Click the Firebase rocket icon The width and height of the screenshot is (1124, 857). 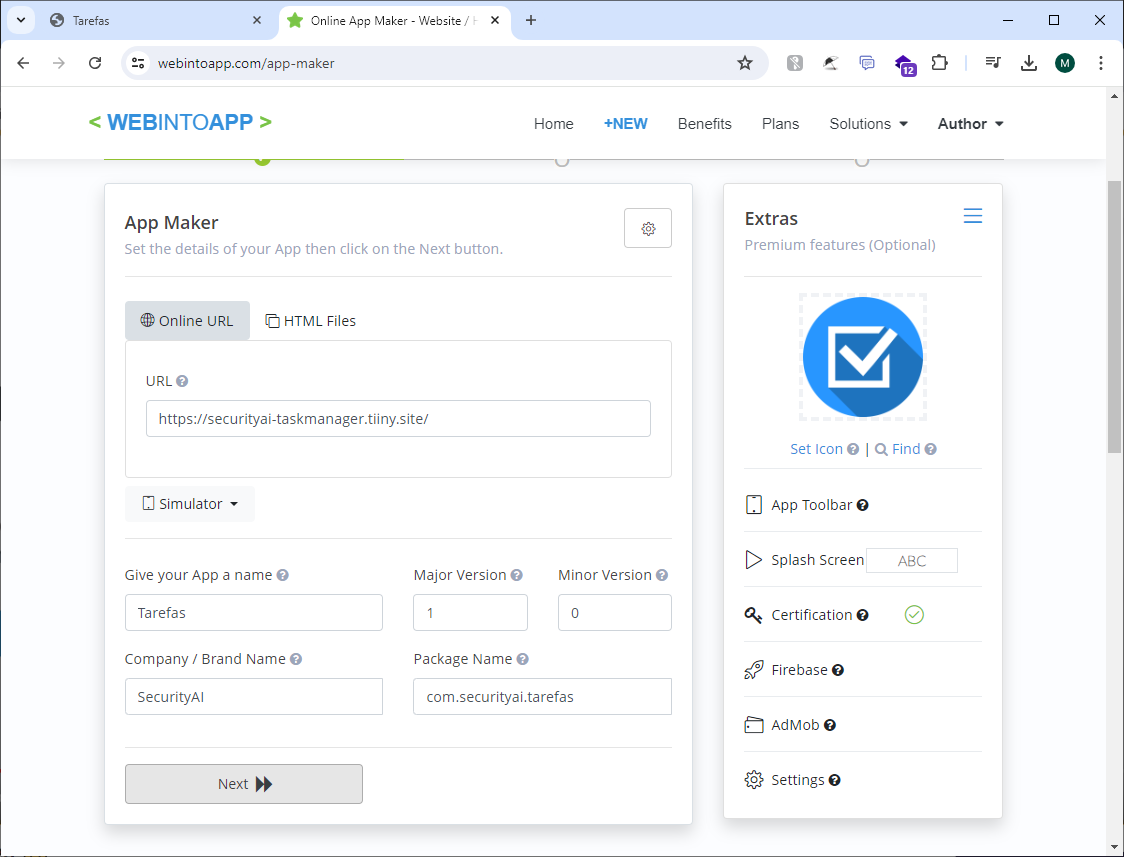(753, 670)
